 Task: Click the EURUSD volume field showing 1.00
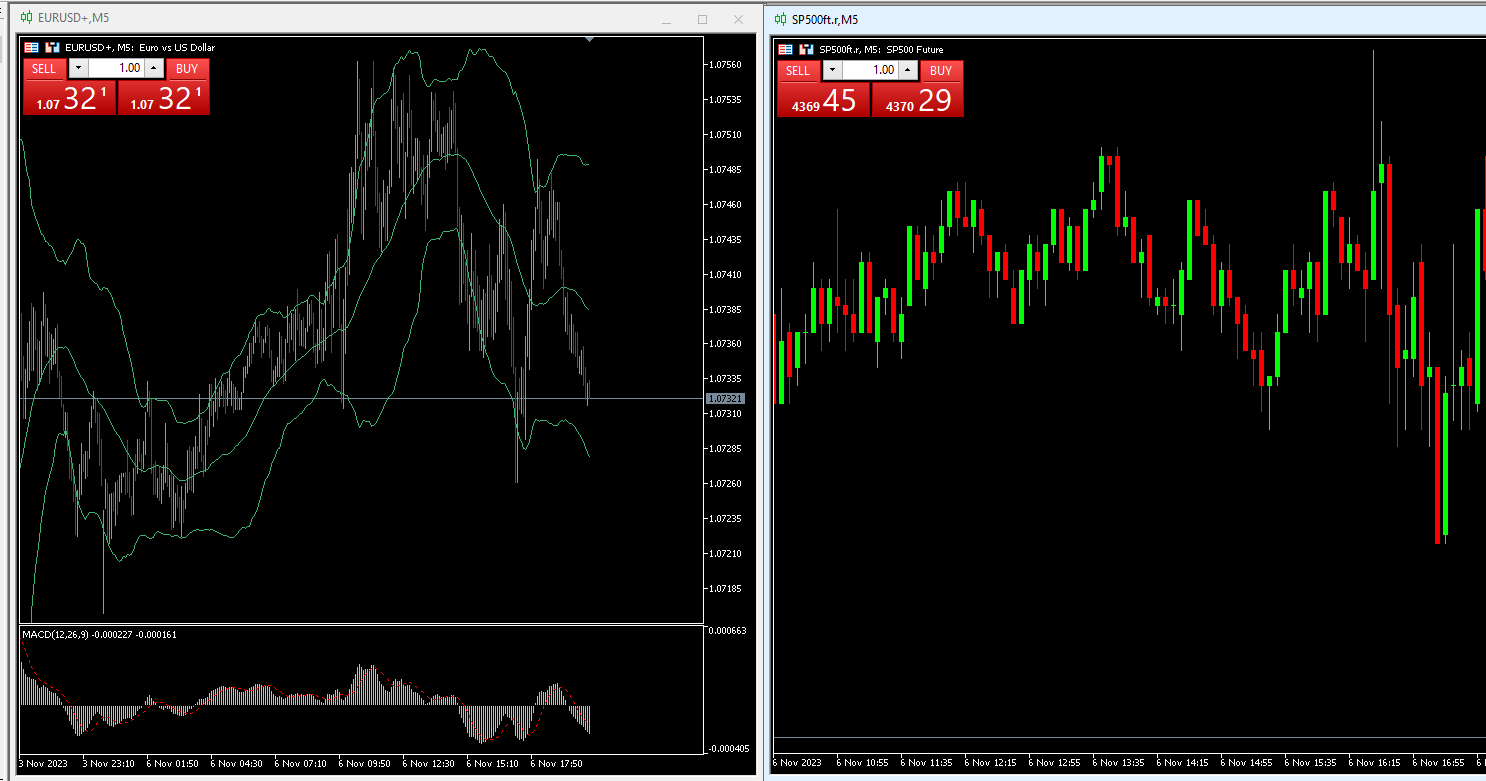[x=116, y=69]
